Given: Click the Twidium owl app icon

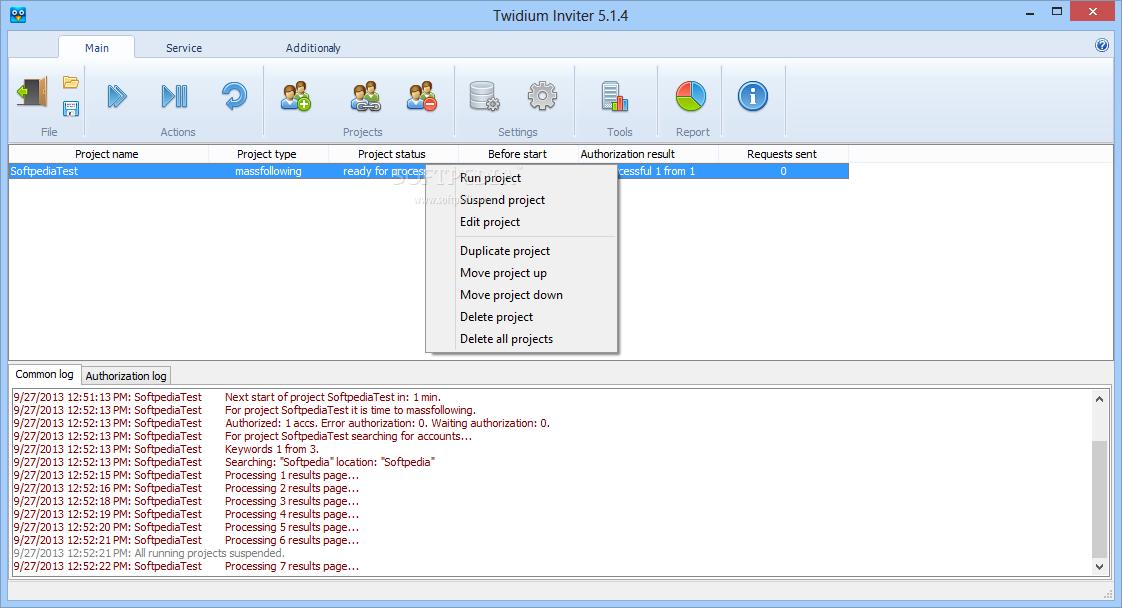Looking at the screenshot, I should (x=18, y=14).
